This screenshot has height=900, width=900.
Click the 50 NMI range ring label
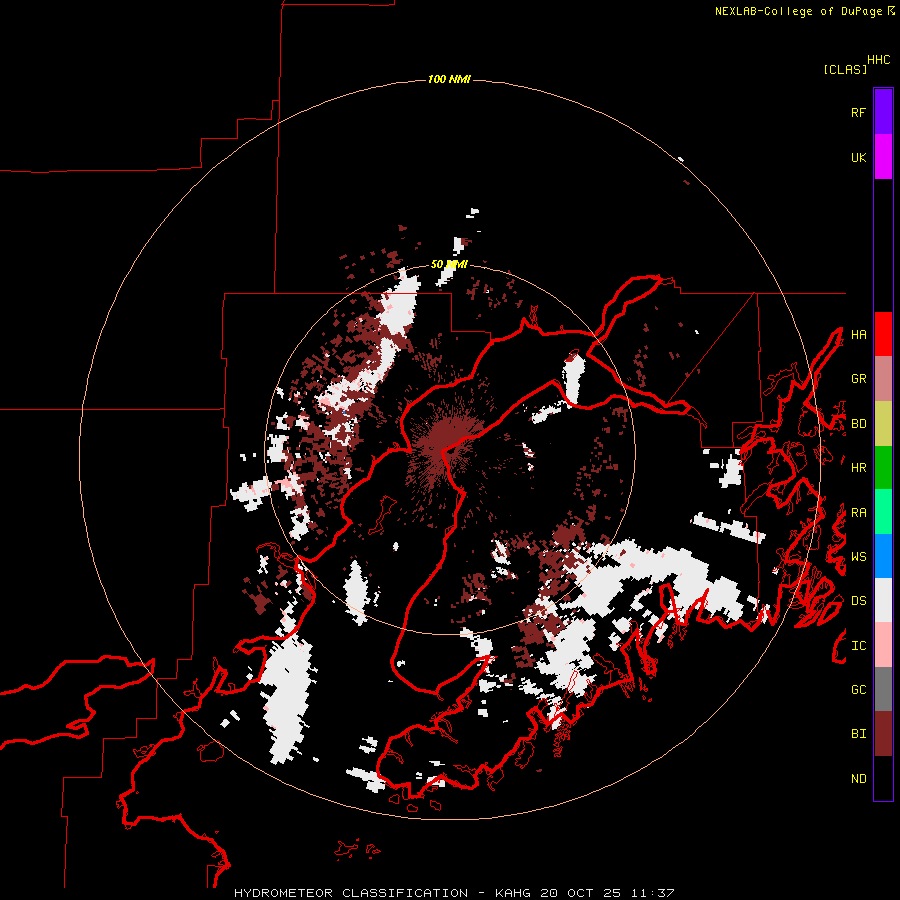pos(449,265)
